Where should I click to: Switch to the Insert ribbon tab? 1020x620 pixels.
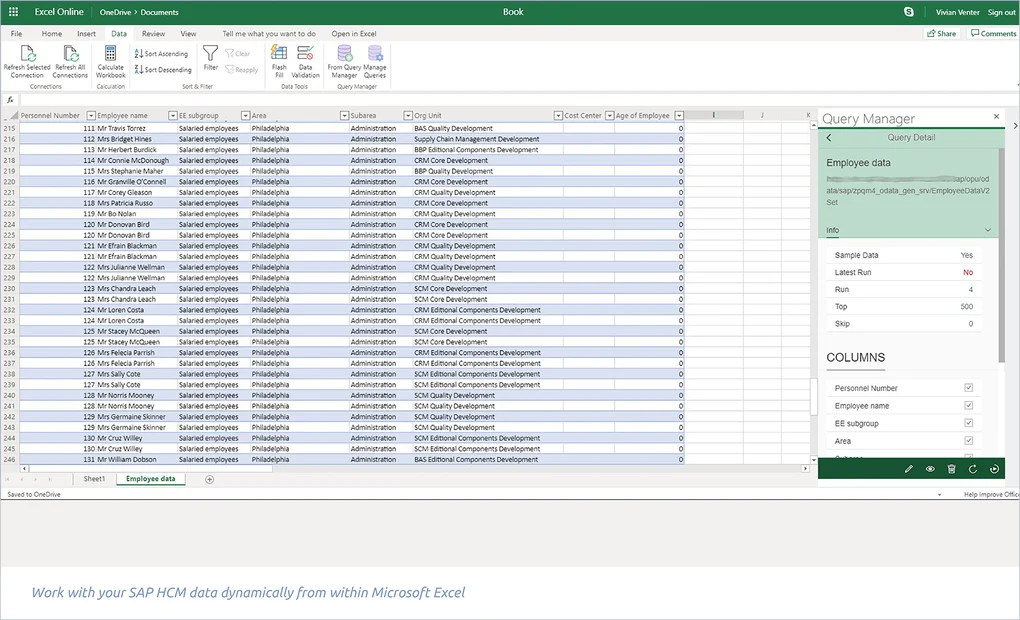(x=87, y=34)
